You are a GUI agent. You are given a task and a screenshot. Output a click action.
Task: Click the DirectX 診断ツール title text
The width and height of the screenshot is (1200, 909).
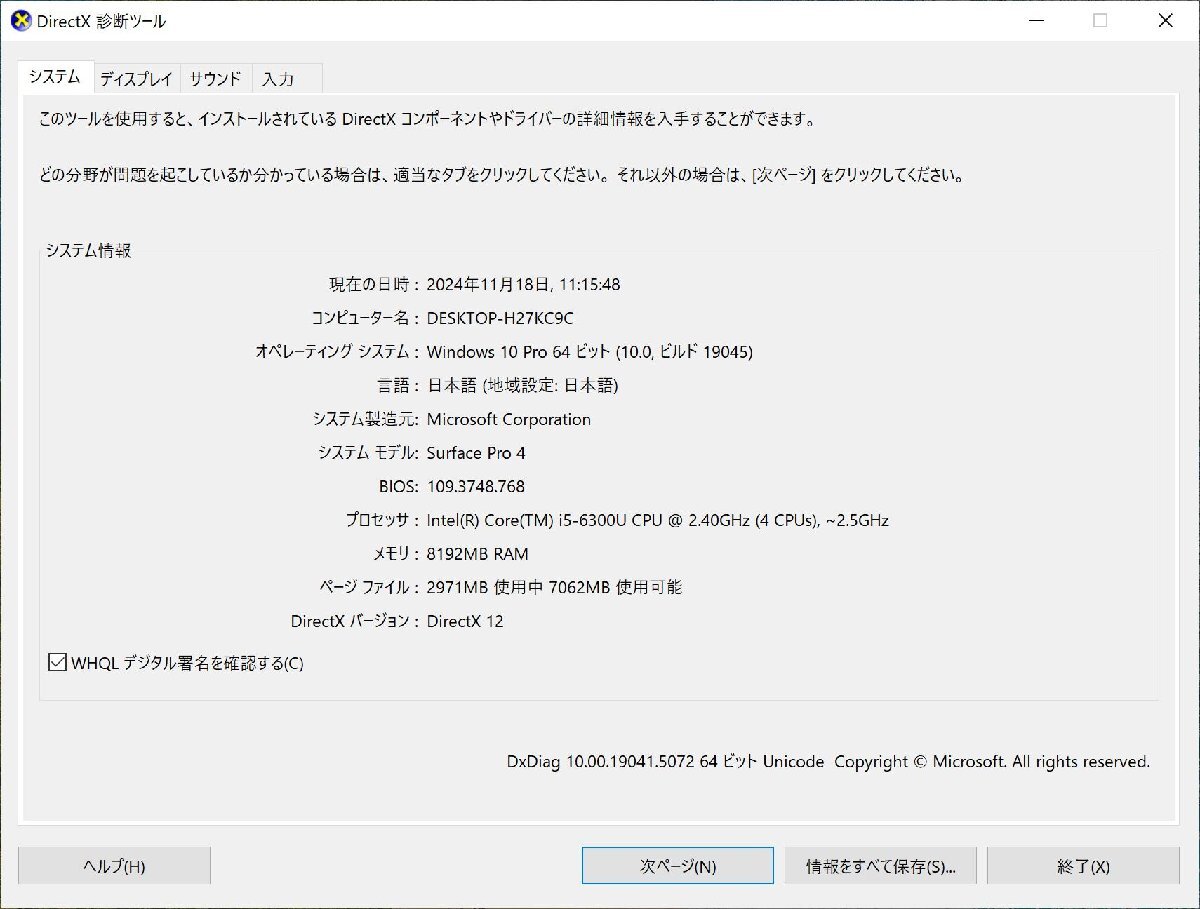(101, 21)
